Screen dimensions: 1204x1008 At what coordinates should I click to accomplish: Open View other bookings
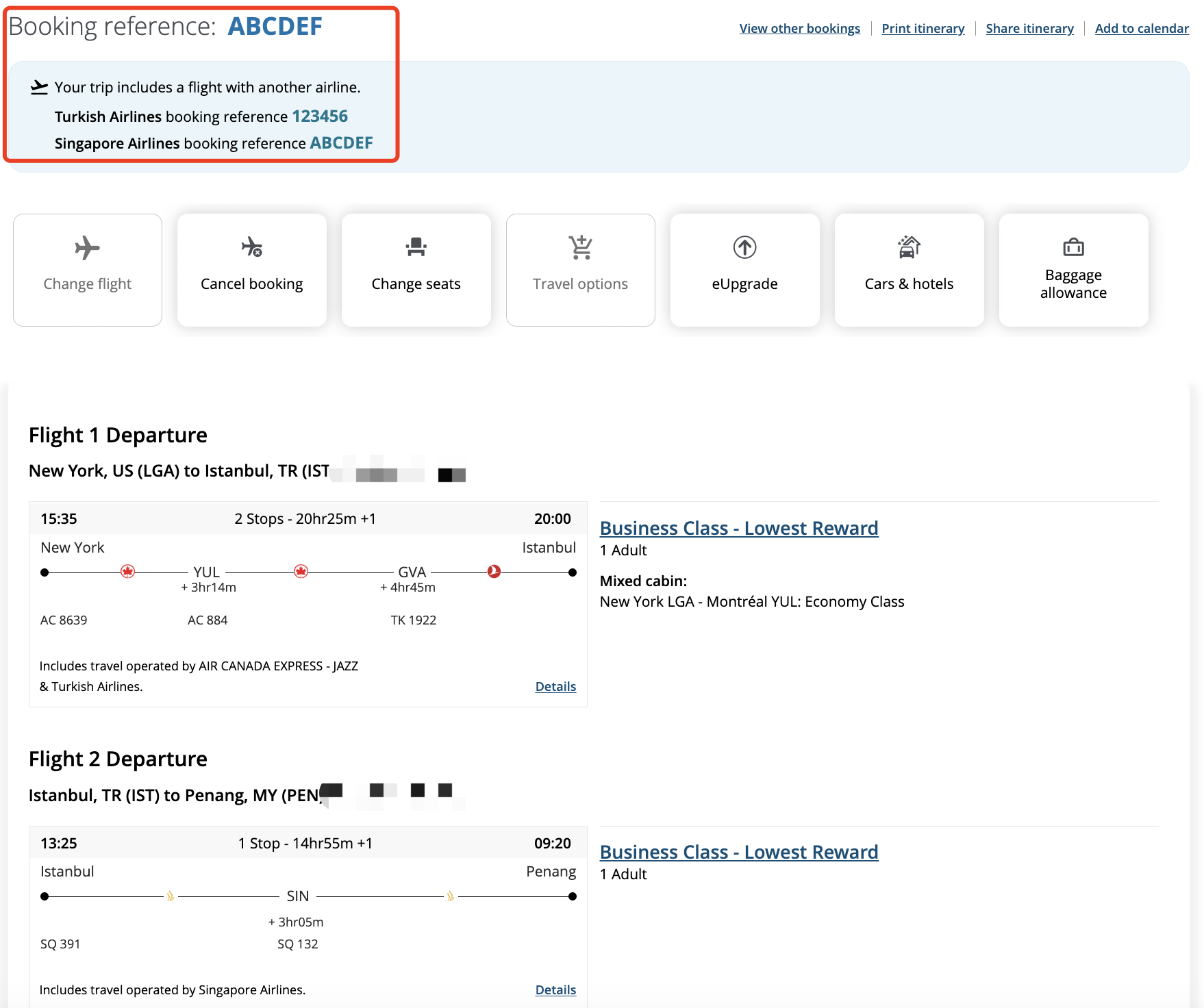(799, 28)
